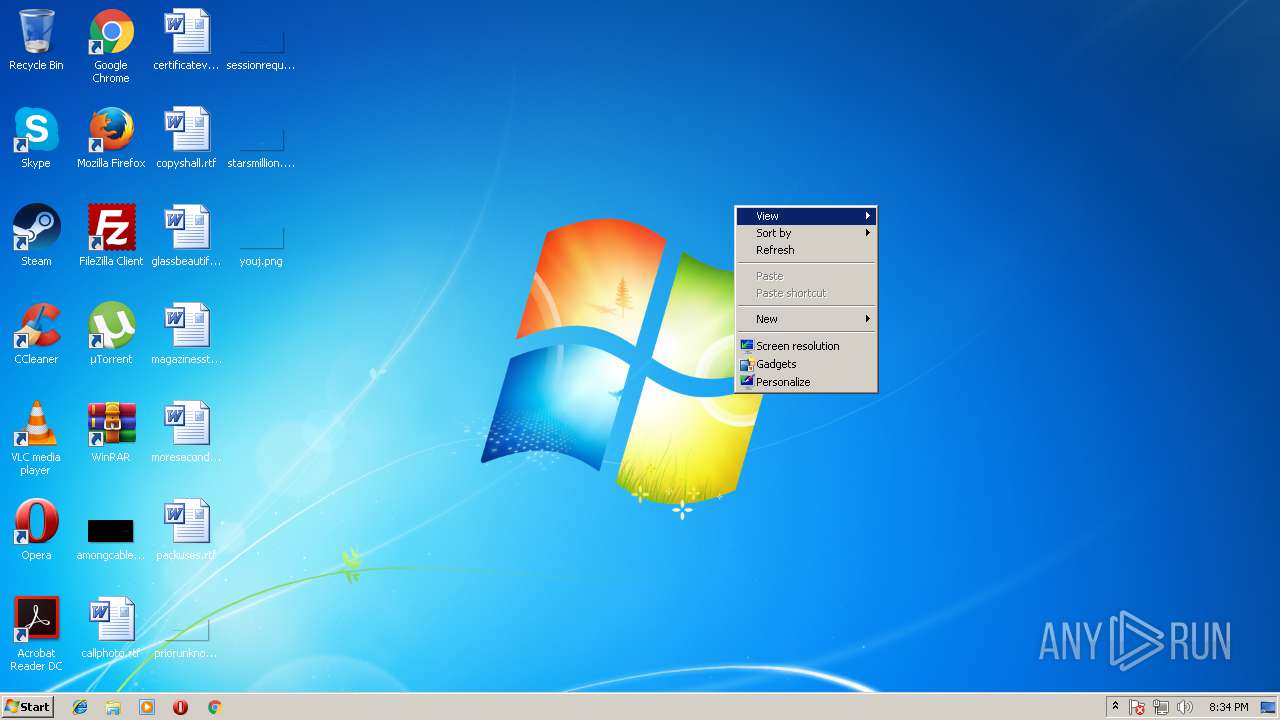Screen dimensions: 1280x720
Task: Open the volume speaker tray icon
Action: [x=1185, y=707]
